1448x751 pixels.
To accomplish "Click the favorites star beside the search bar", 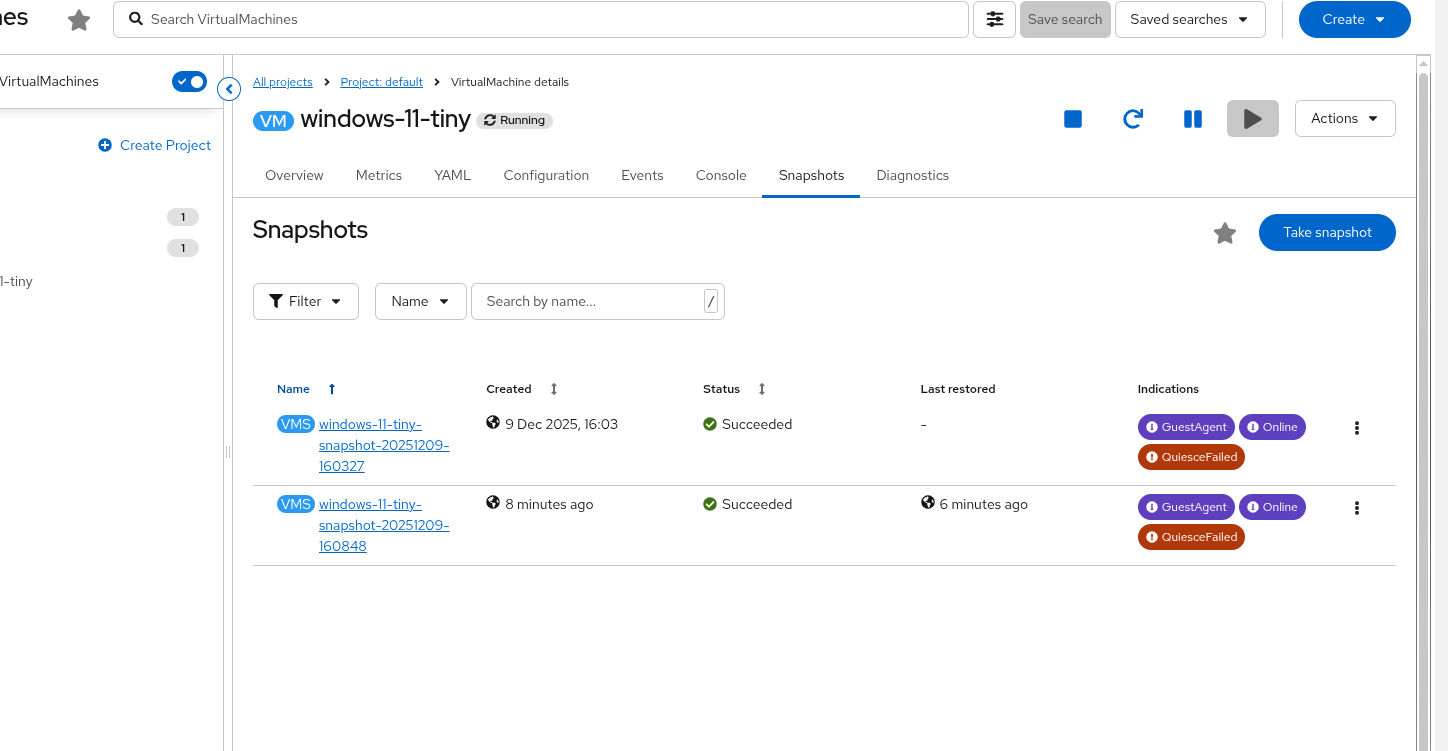I will click(x=79, y=20).
